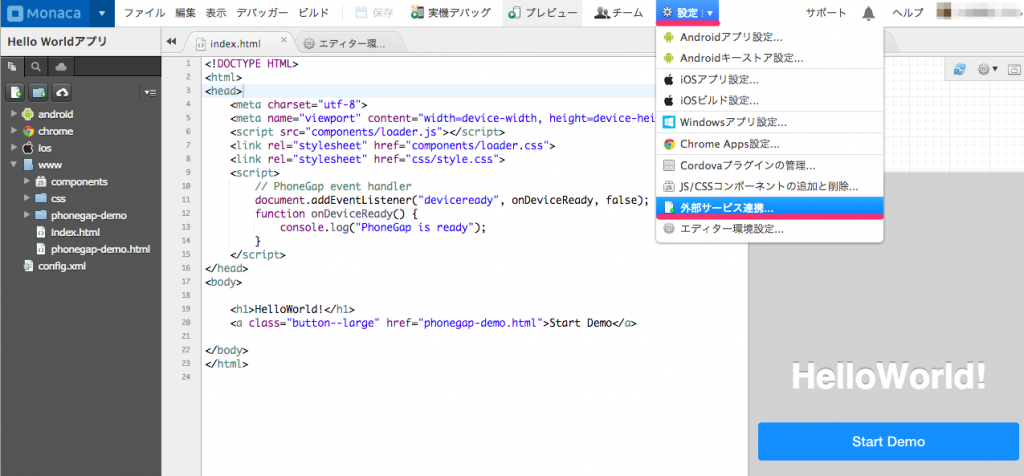1024x476 pixels.
Task: Open the サポート link
Action: [x=825, y=13]
